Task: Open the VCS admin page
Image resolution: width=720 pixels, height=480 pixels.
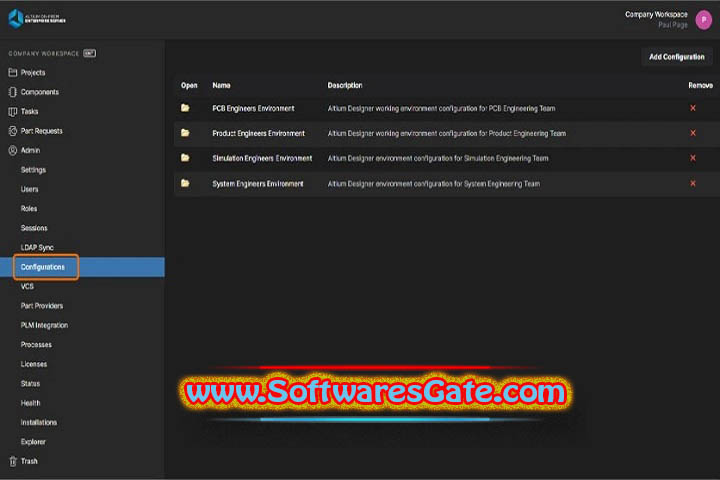Action: point(27,286)
